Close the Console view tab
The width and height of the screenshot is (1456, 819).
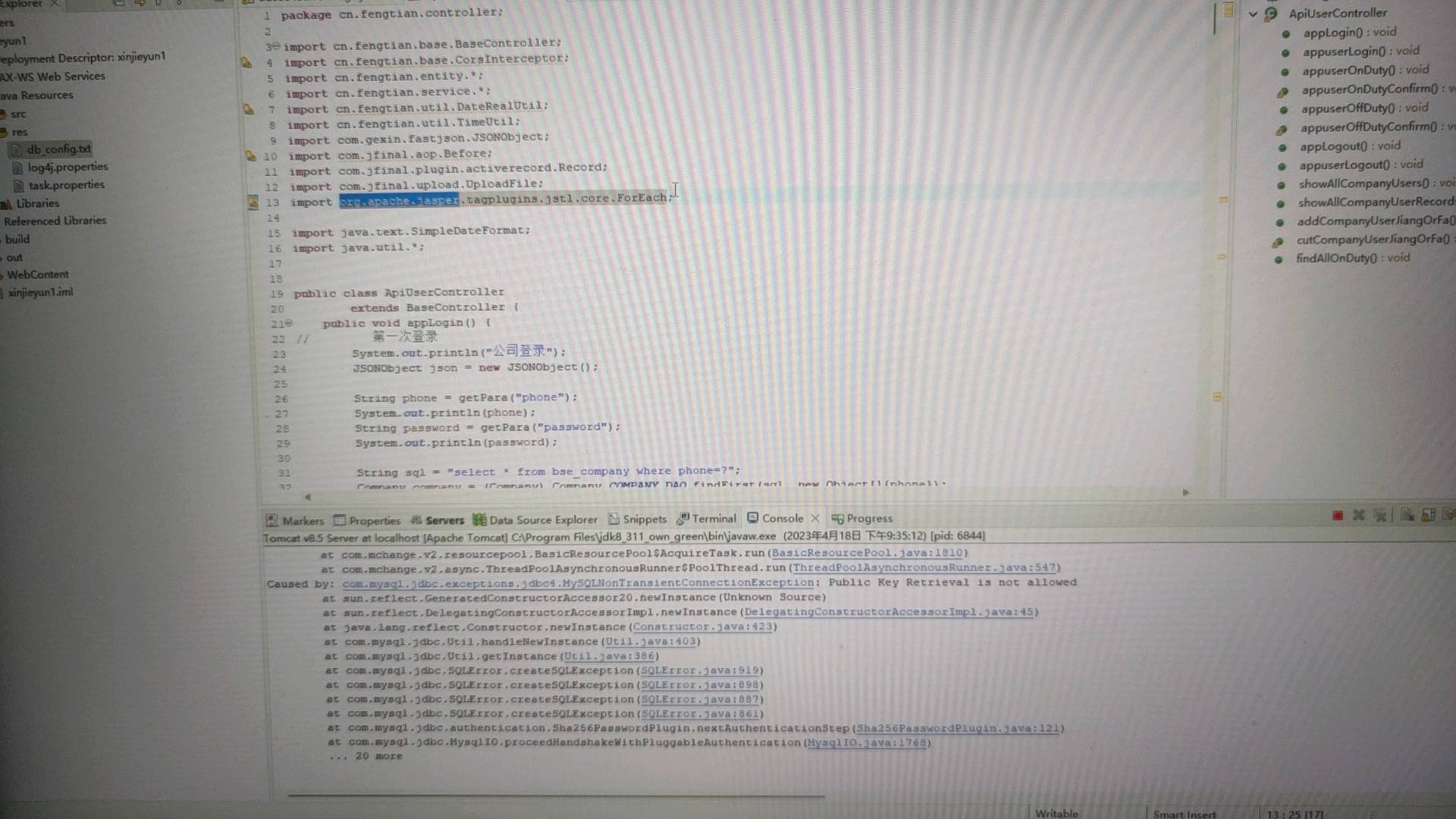[815, 518]
